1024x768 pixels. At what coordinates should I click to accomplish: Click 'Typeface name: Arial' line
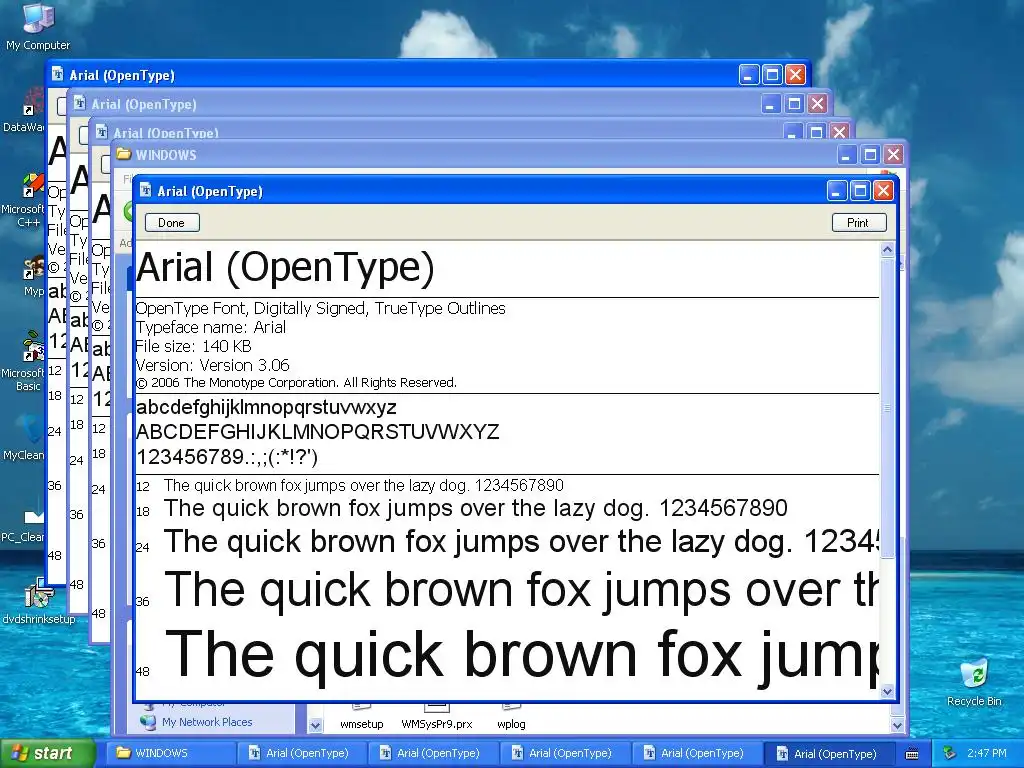pyautogui.click(x=211, y=327)
